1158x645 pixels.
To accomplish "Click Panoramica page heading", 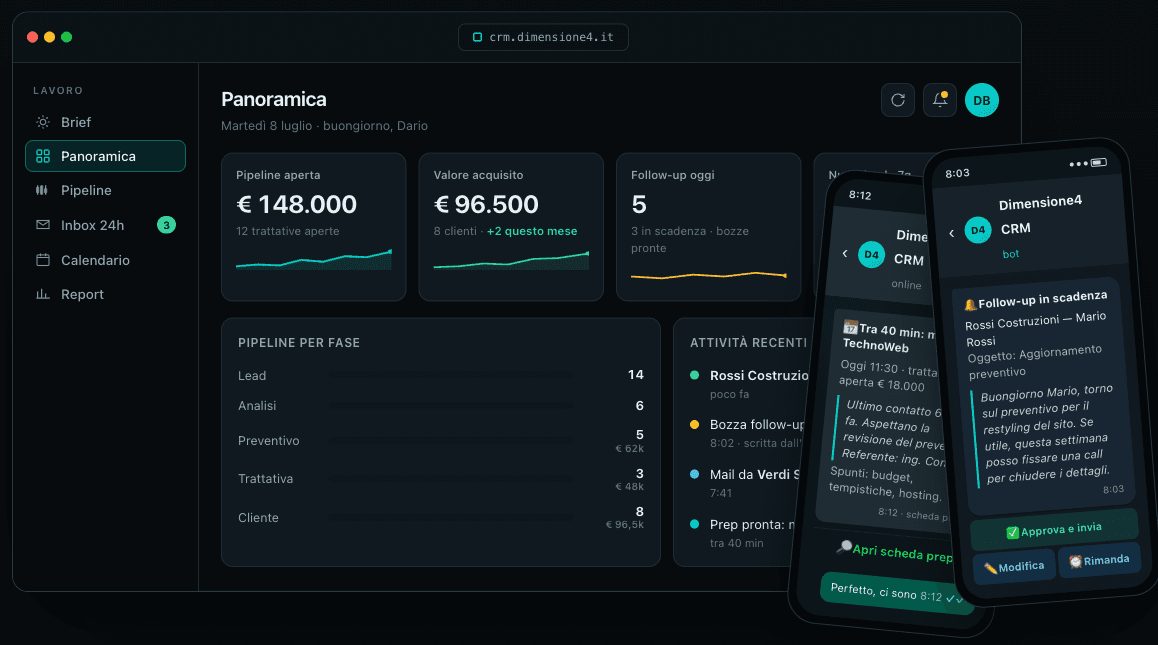I will click(274, 99).
